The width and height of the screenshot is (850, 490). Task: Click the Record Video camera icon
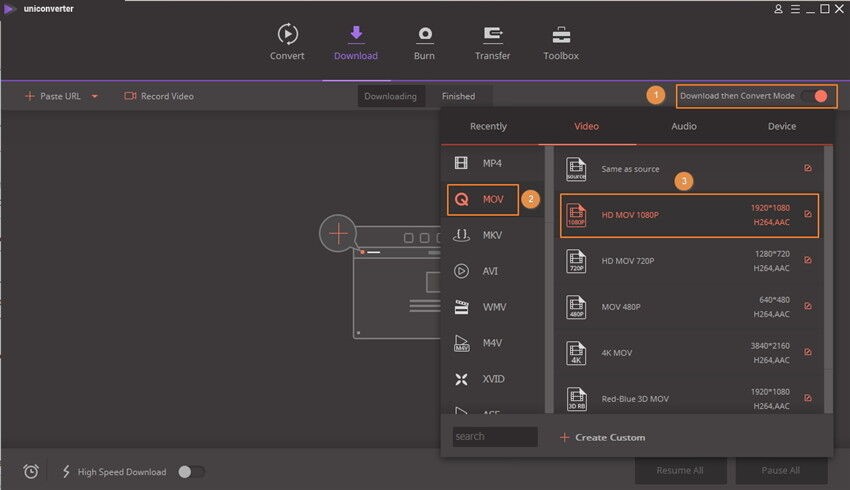click(130, 96)
